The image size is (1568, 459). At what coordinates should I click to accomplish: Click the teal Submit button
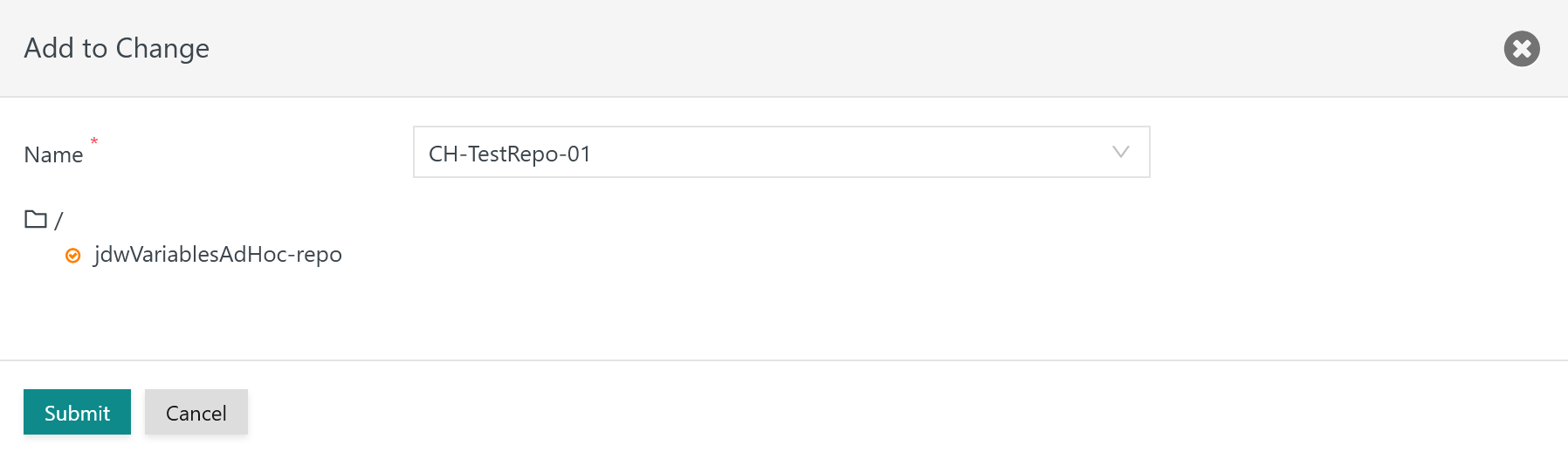[x=77, y=412]
